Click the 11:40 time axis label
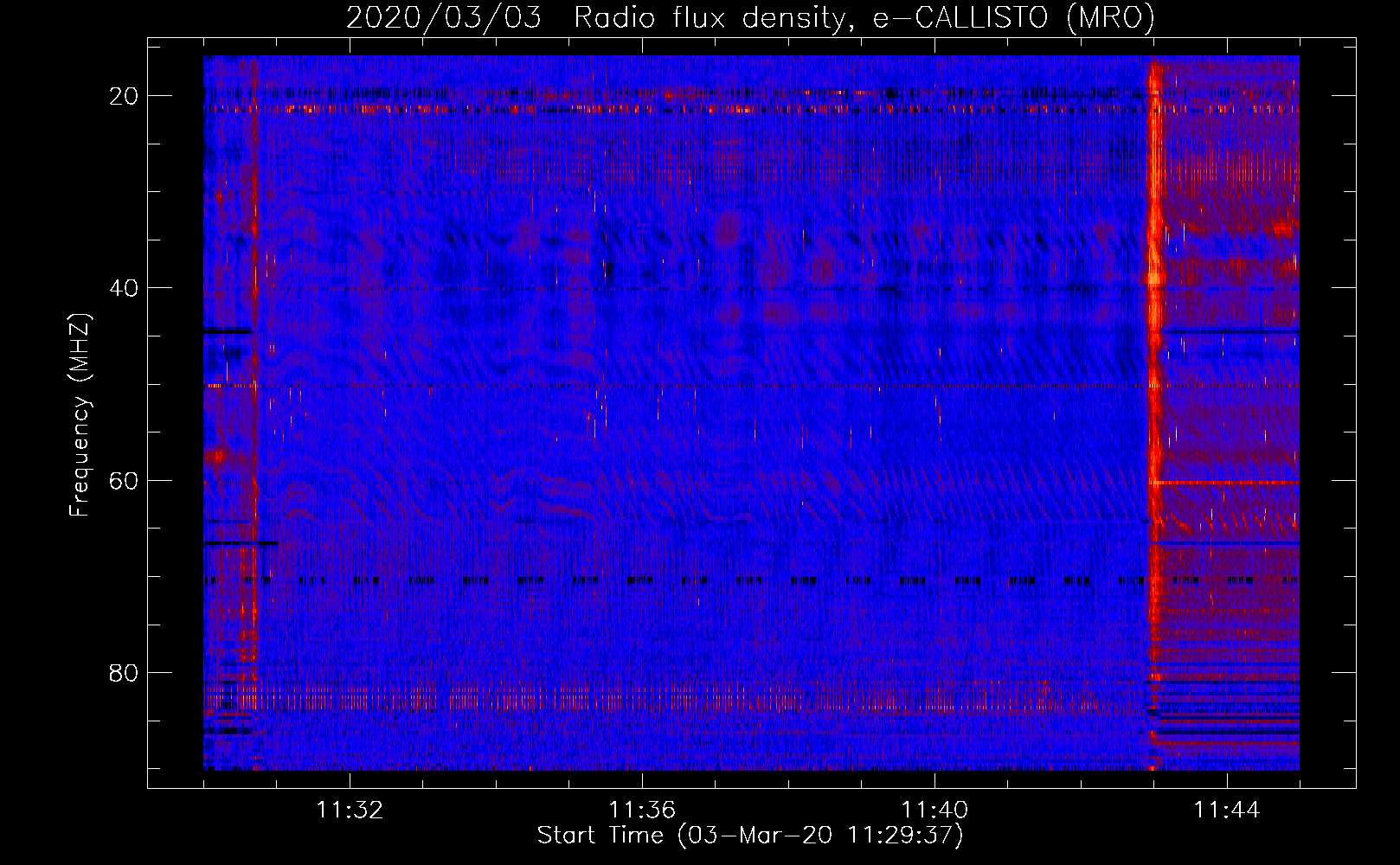The height and width of the screenshot is (865, 1400). (x=934, y=811)
